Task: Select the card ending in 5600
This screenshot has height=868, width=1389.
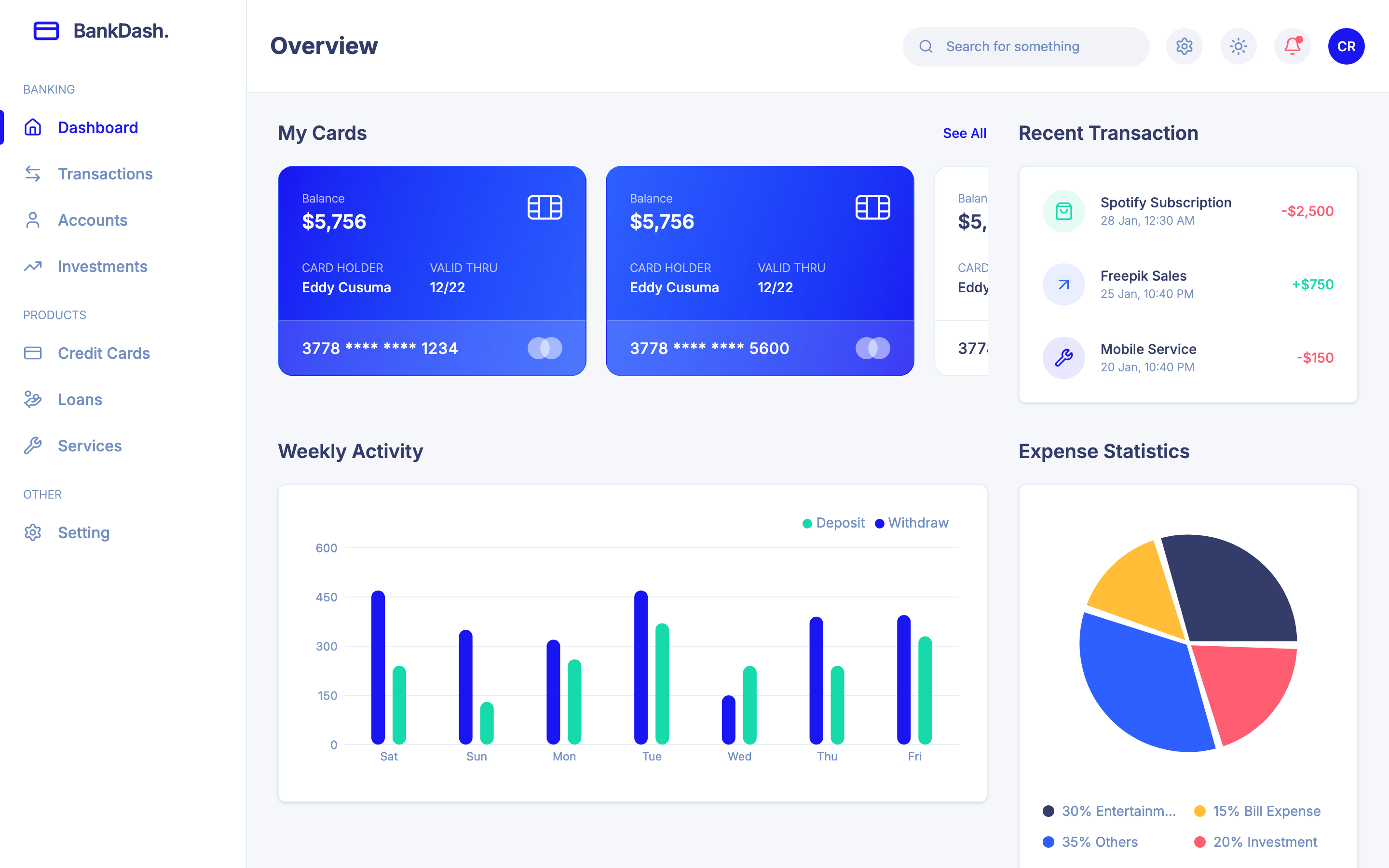Action: (759, 271)
